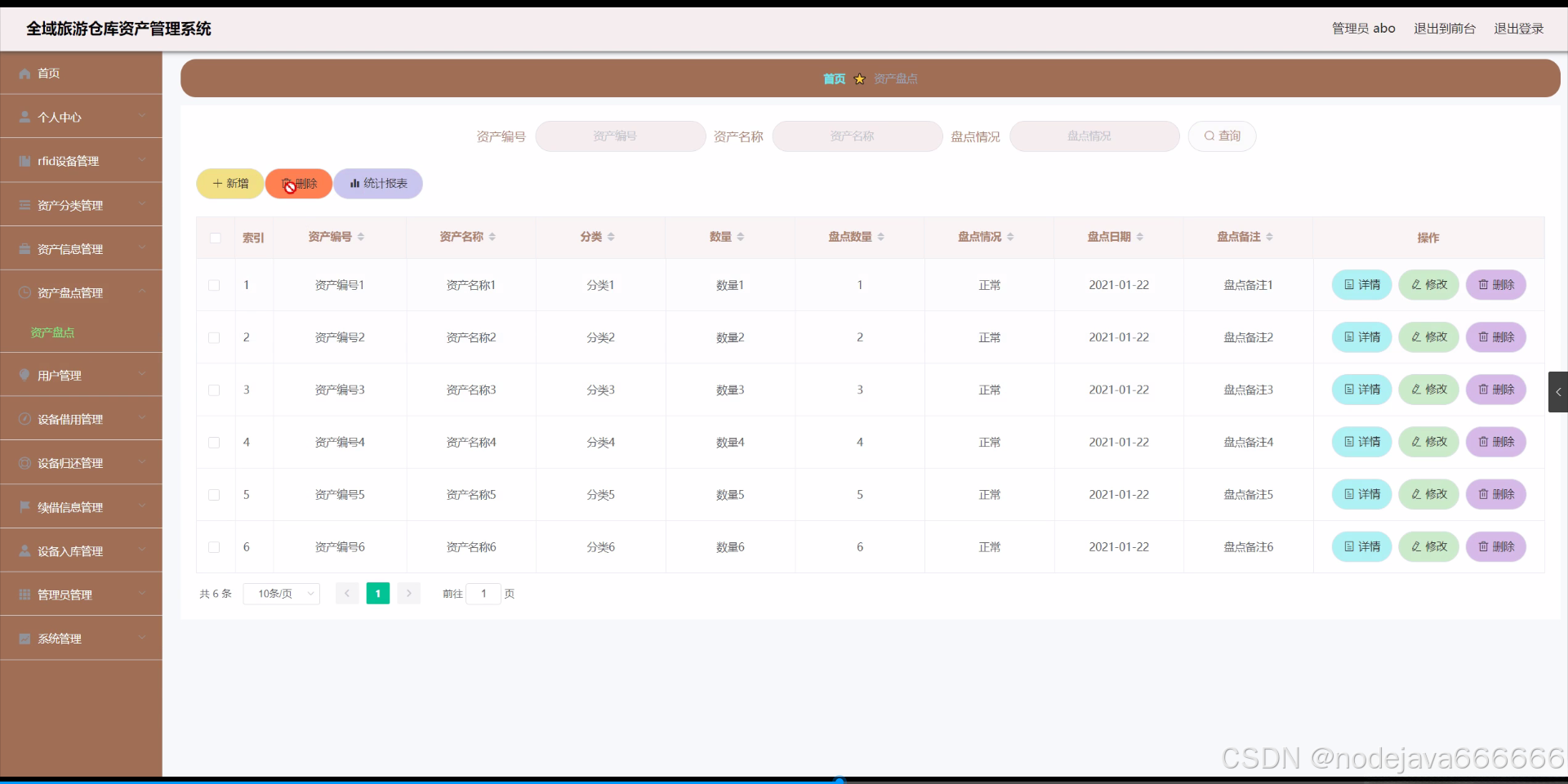View 详情 for 资产编号1 row
1568x784 pixels.
1362,285
